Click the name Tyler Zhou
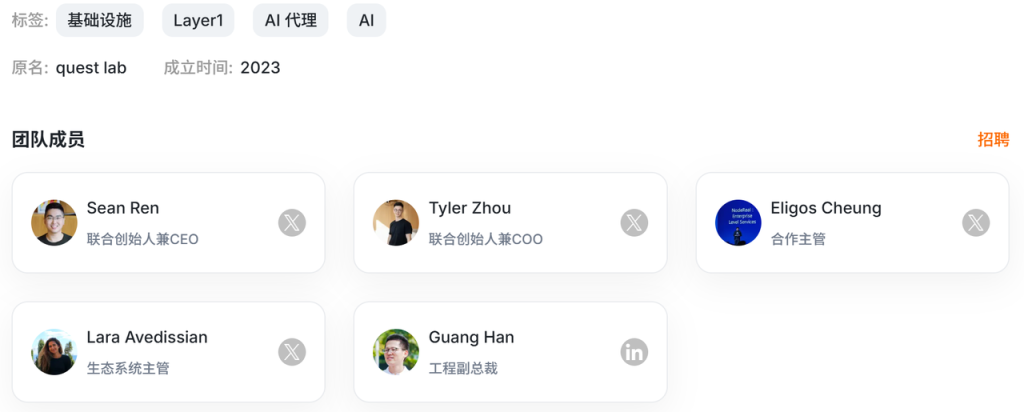This screenshot has height=412, width=1024. tap(470, 208)
